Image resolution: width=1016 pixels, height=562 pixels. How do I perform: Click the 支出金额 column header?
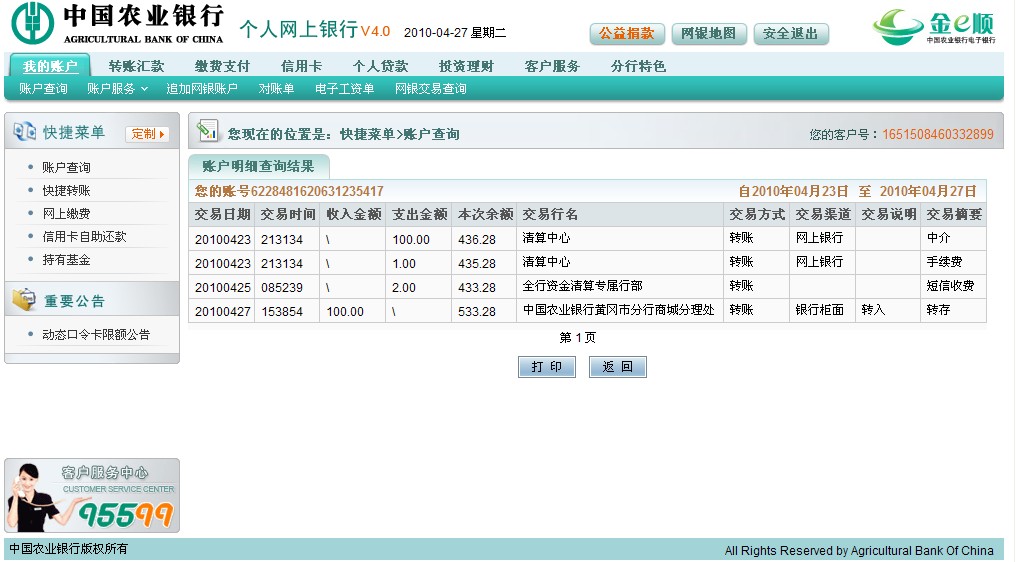tap(420, 215)
